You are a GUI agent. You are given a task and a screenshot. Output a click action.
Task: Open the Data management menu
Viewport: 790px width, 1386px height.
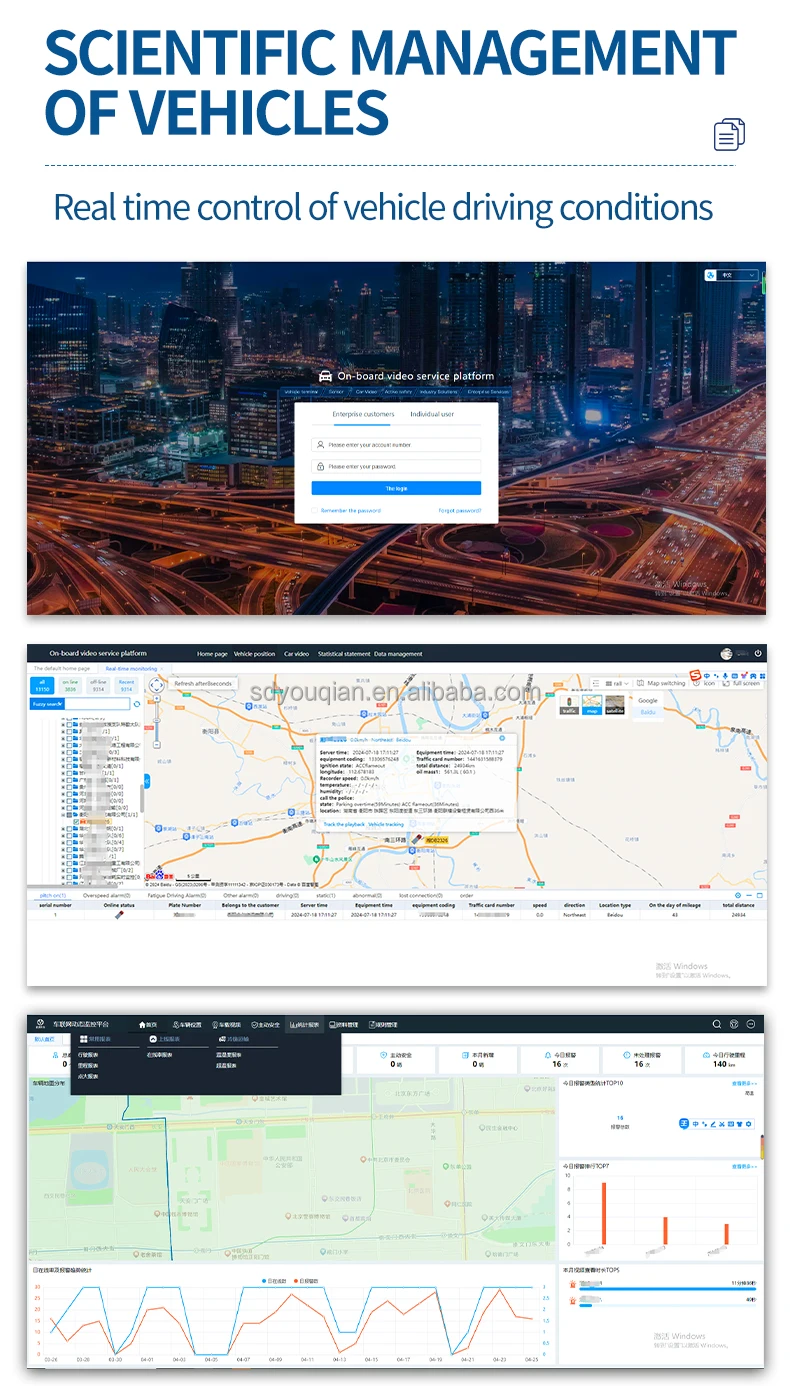point(398,654)
